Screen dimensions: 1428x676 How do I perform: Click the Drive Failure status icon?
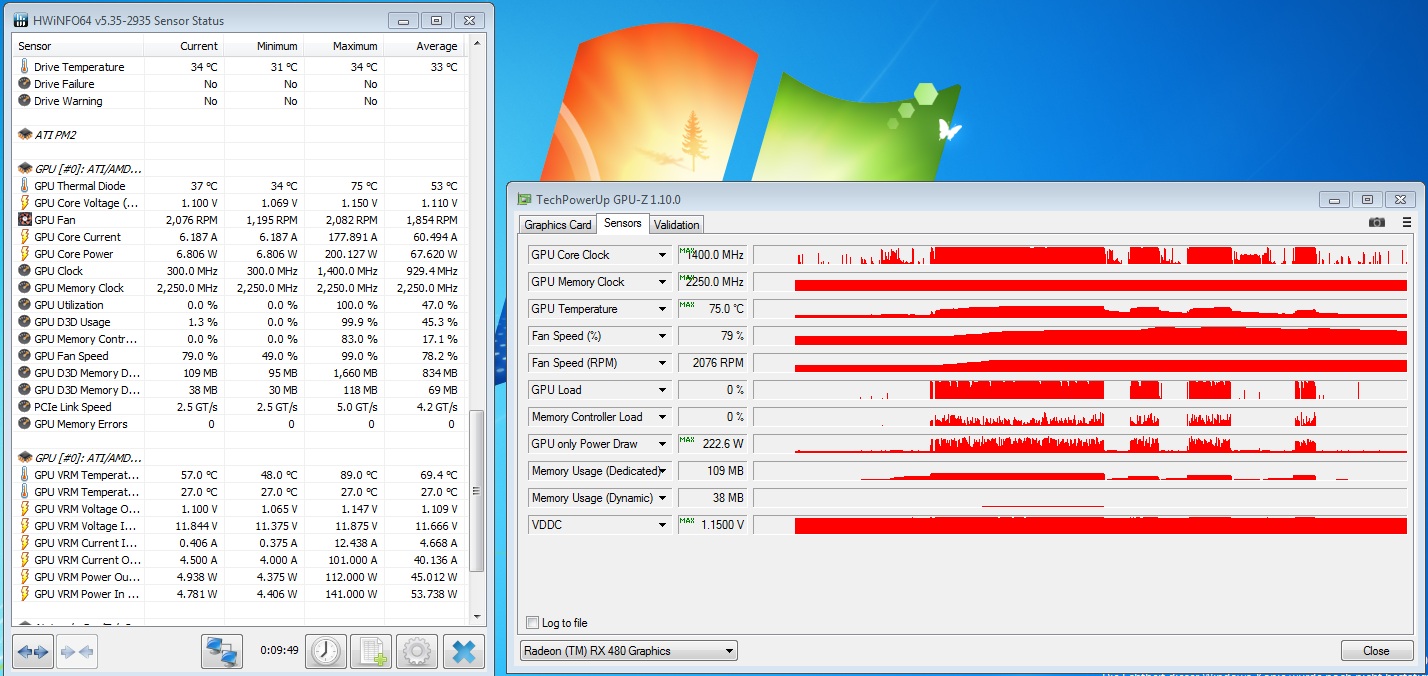(25, 84)
